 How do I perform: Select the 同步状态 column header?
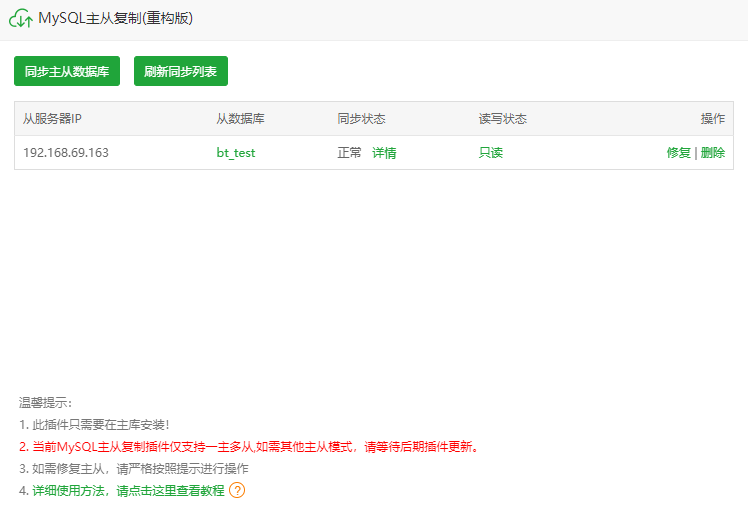click(361, 119)
